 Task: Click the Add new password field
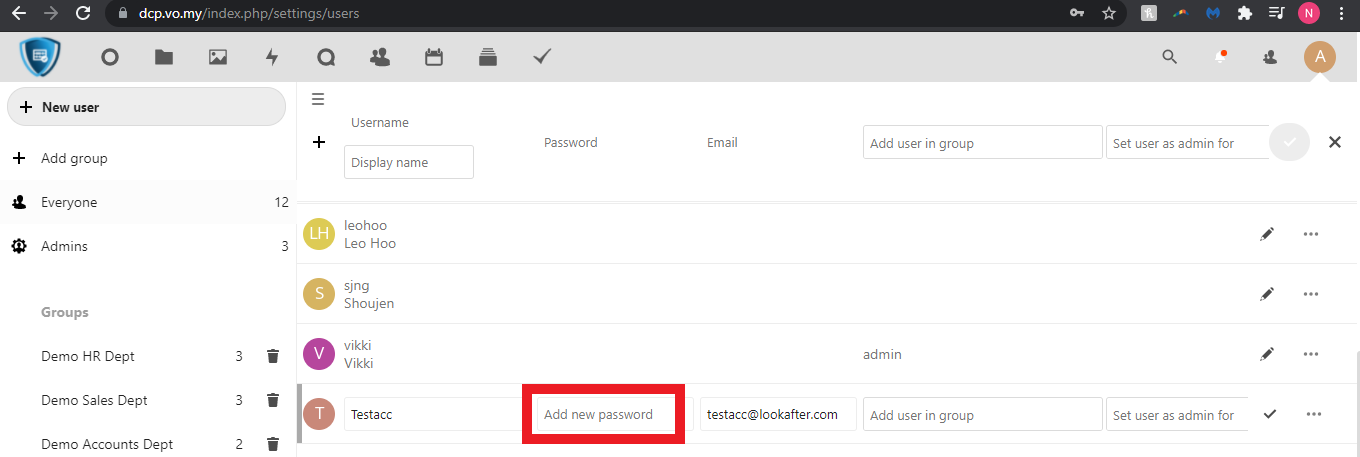(604, 414)
